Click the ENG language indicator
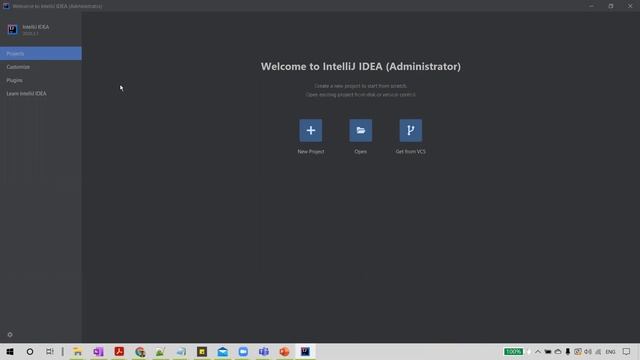This screenshot has height=360, width=640. point(610,352)
